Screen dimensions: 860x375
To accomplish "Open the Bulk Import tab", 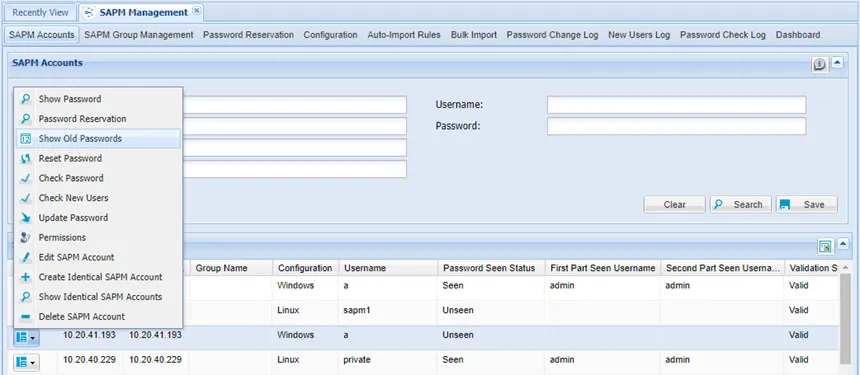I will [474, 35].
